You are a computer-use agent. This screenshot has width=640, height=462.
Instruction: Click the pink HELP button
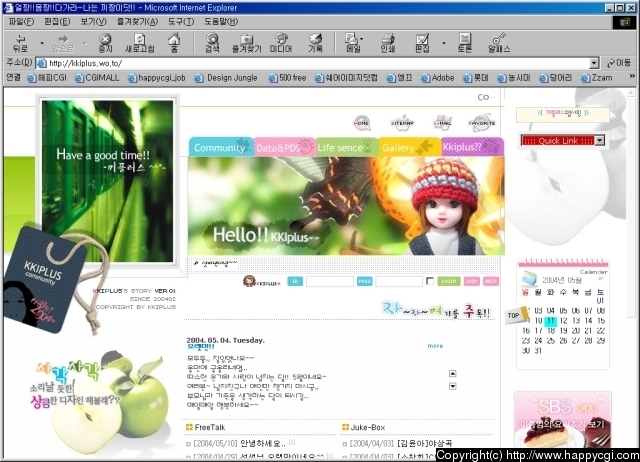tap(491, 281)
